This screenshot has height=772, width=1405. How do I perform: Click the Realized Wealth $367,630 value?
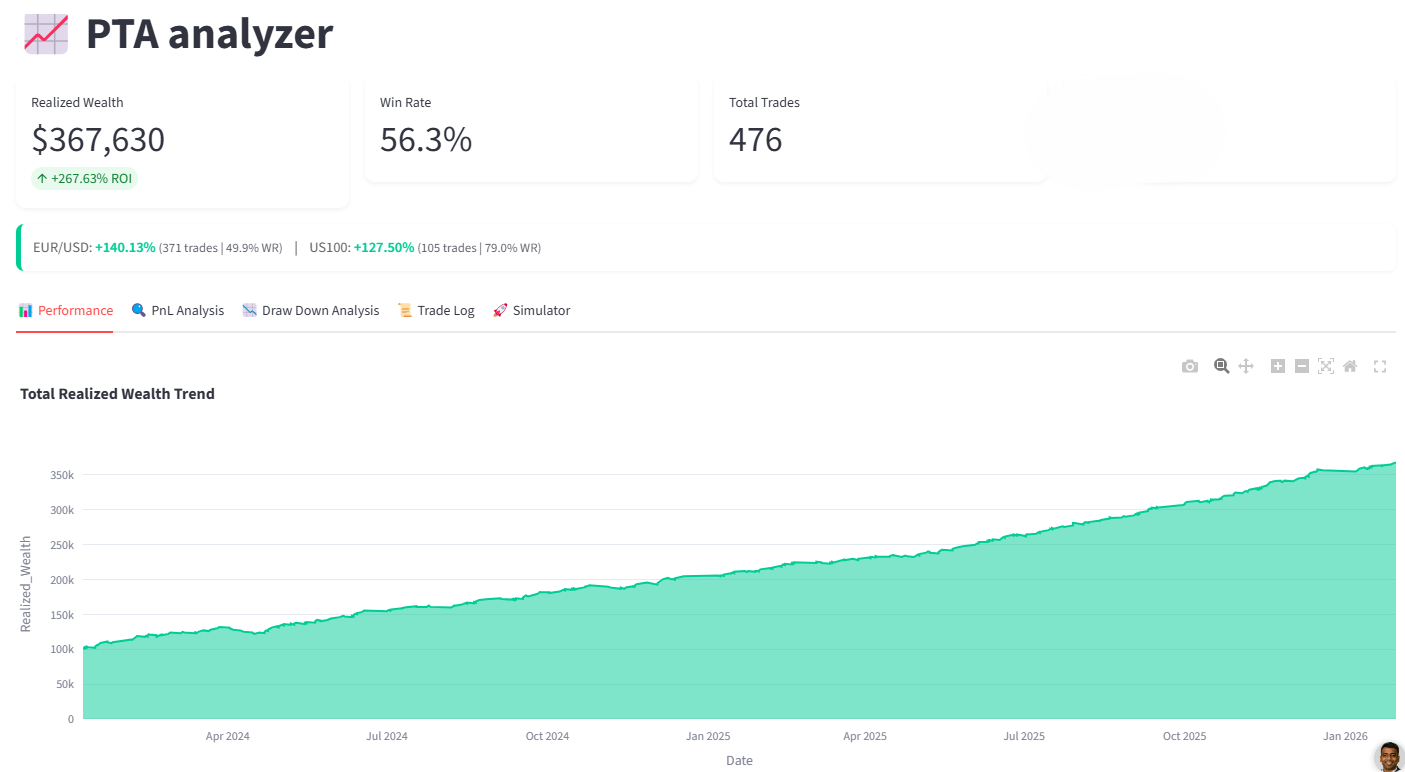point(98,140)
